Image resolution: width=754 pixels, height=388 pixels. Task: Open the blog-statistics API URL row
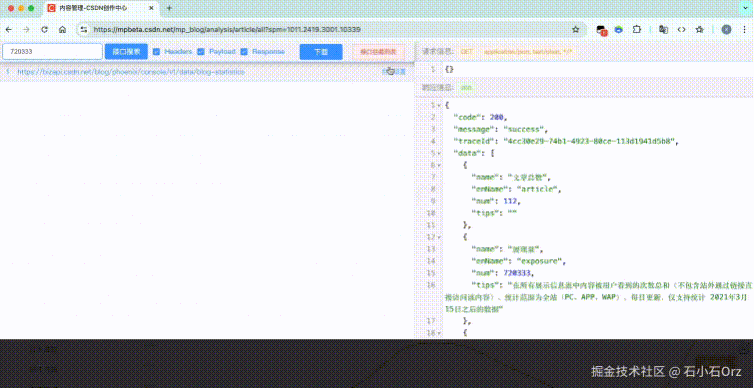click(x=207, y=72)
